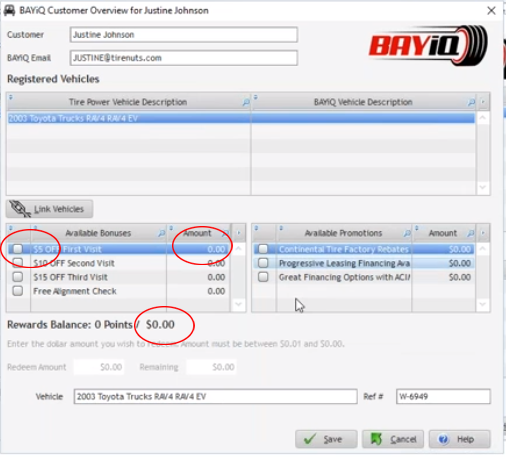Sort by Tire Power Vehicle Description header
506x457 pixels.
point(128,102)
